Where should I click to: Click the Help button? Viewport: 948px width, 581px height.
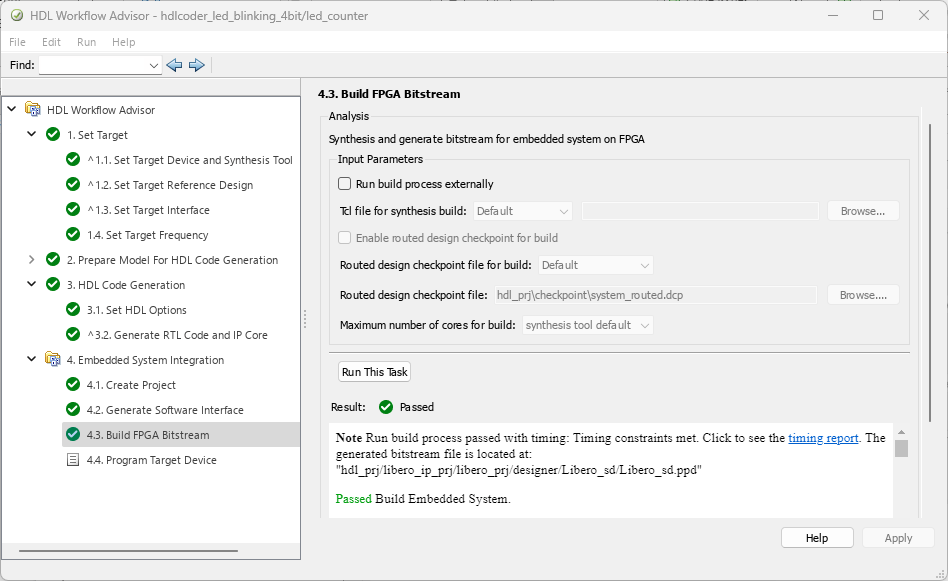(x=817, y=538)
